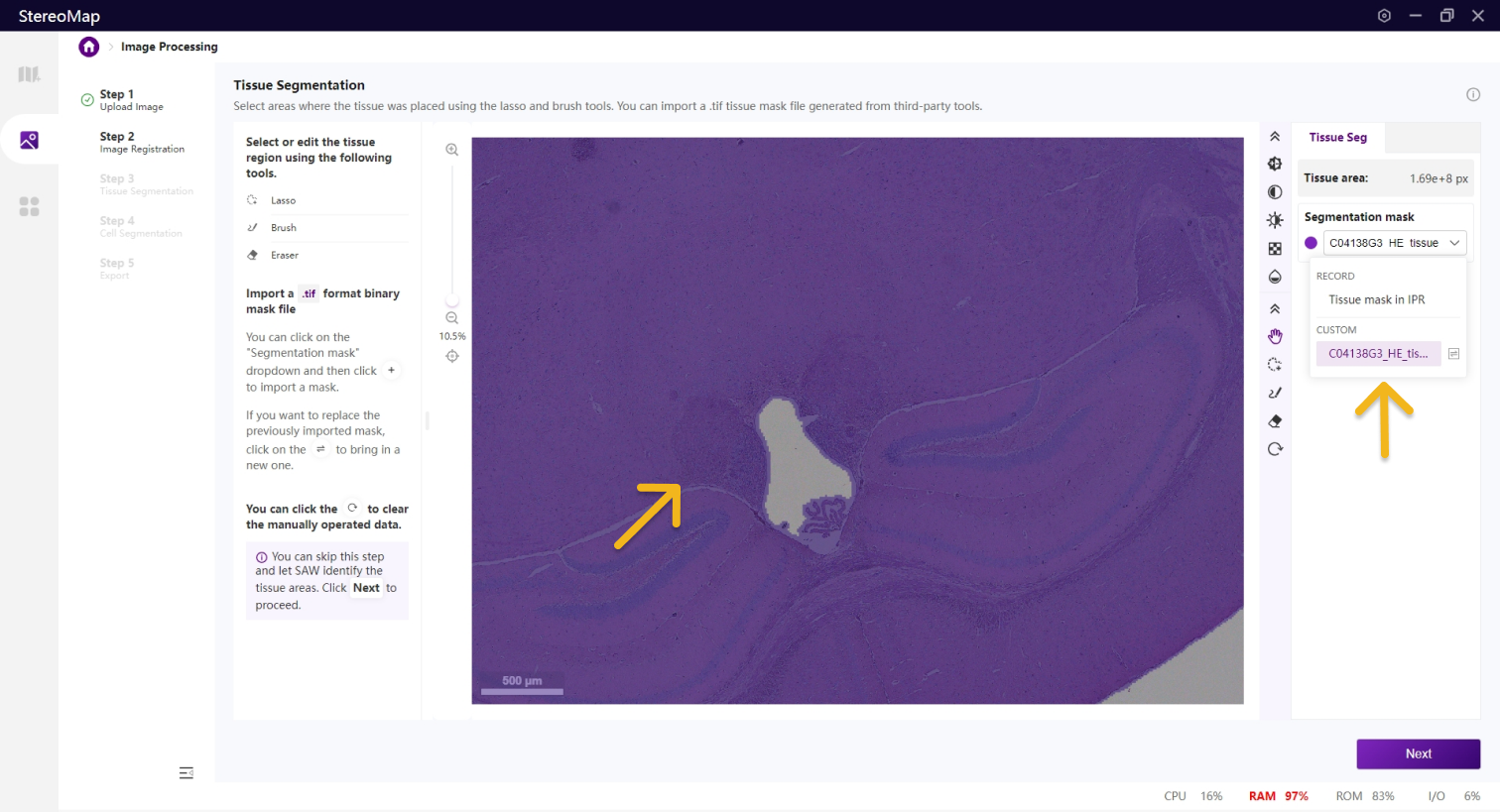Go to Step 2 Image Registration
The height and width of the screenshot is (812, 1500).
(141, 142)
